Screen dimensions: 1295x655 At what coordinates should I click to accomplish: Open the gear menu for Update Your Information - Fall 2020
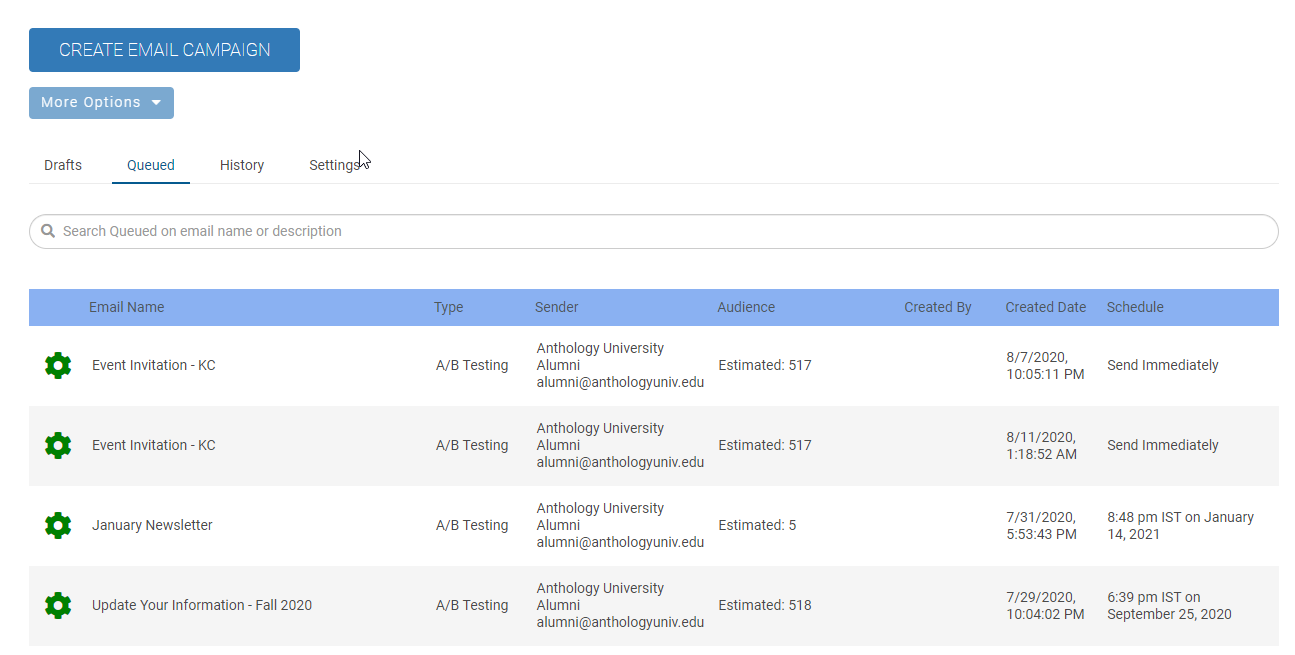58,605
